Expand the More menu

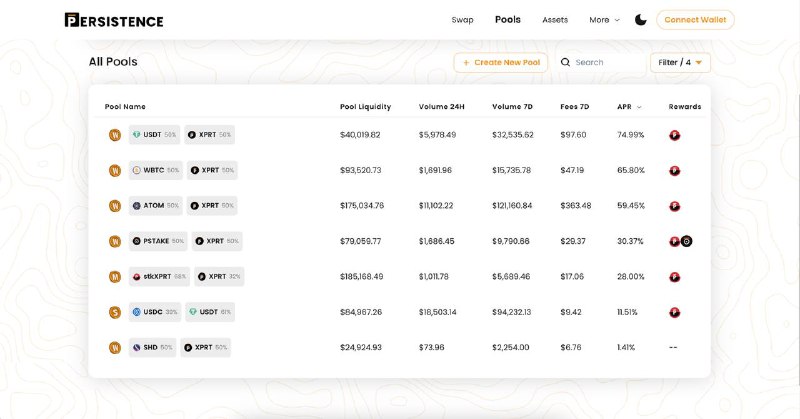pos(605,20)
